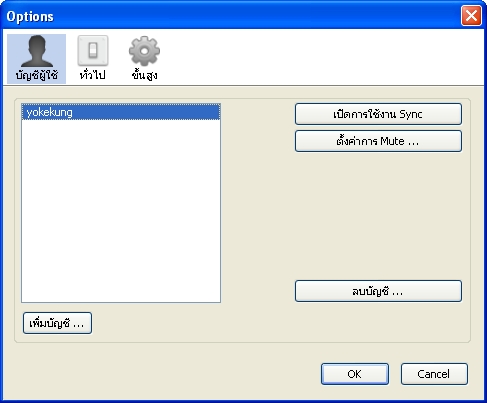Switch to the ทั่วไป tab label

(x=93, y=75)
